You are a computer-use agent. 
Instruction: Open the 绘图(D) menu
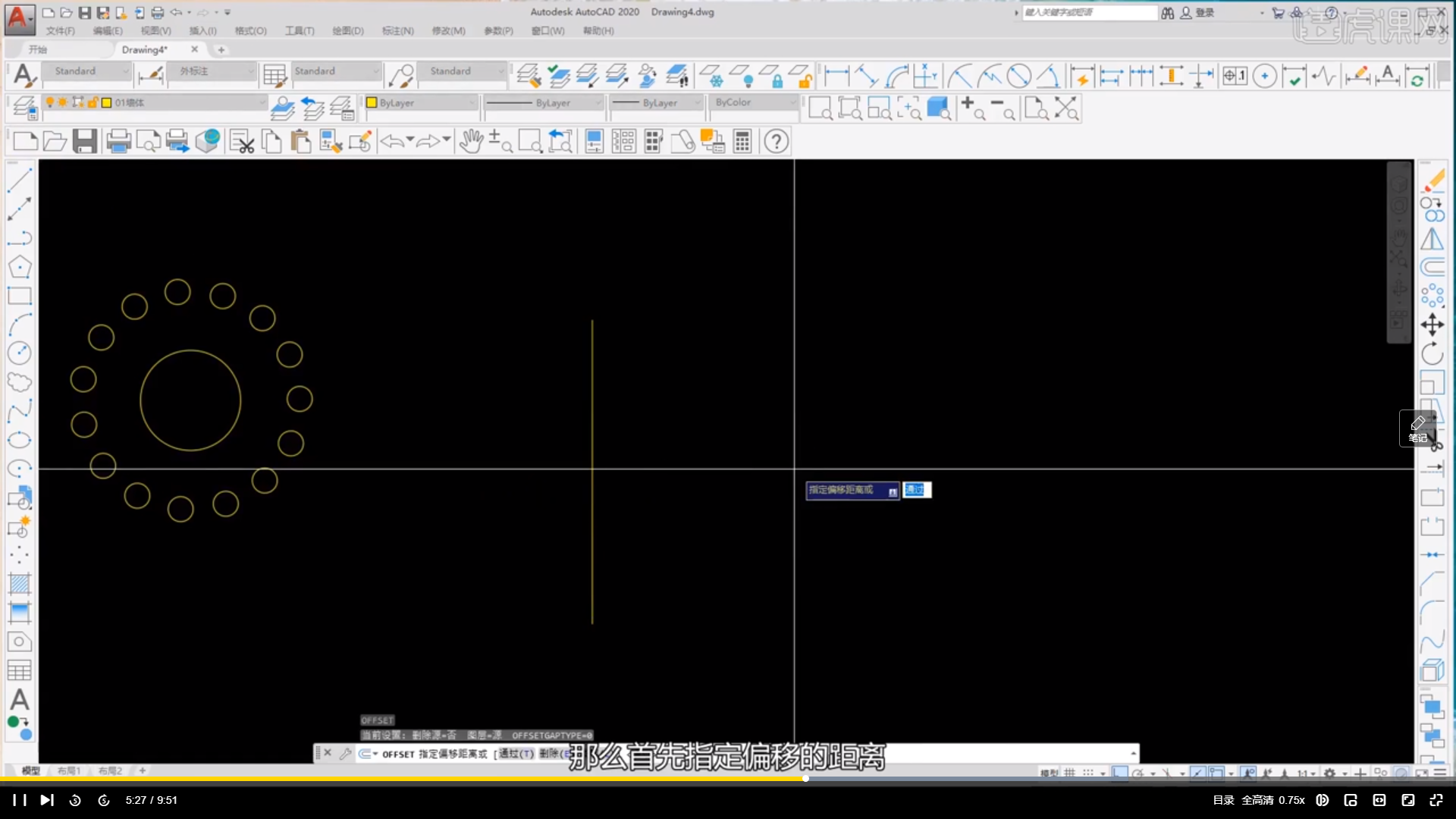(348, 31)
